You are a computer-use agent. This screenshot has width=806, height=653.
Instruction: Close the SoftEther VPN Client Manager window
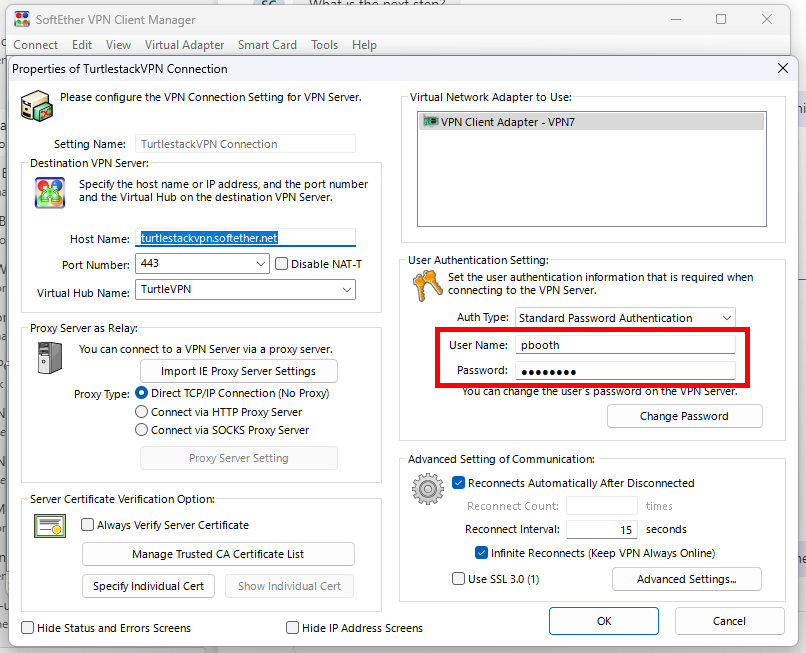coord(767,20)
